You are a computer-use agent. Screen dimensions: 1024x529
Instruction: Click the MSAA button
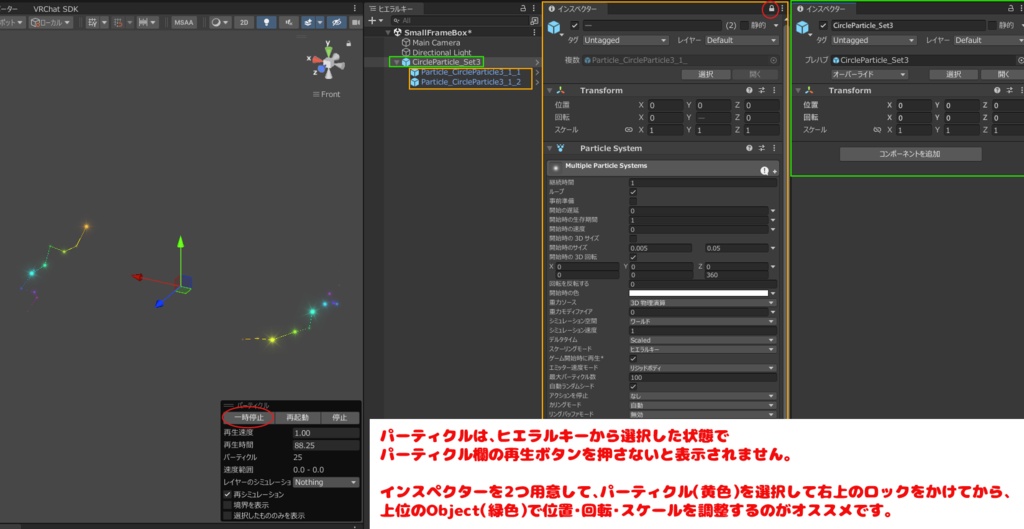coord(184,22)
